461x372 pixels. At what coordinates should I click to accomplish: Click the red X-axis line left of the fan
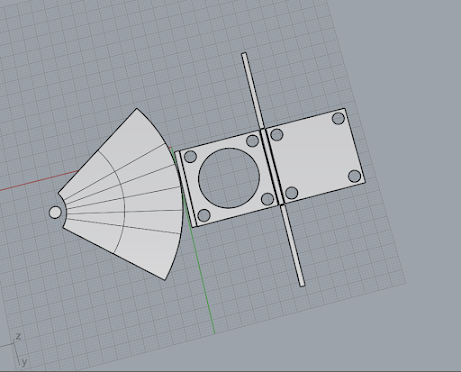pos(38,181)
